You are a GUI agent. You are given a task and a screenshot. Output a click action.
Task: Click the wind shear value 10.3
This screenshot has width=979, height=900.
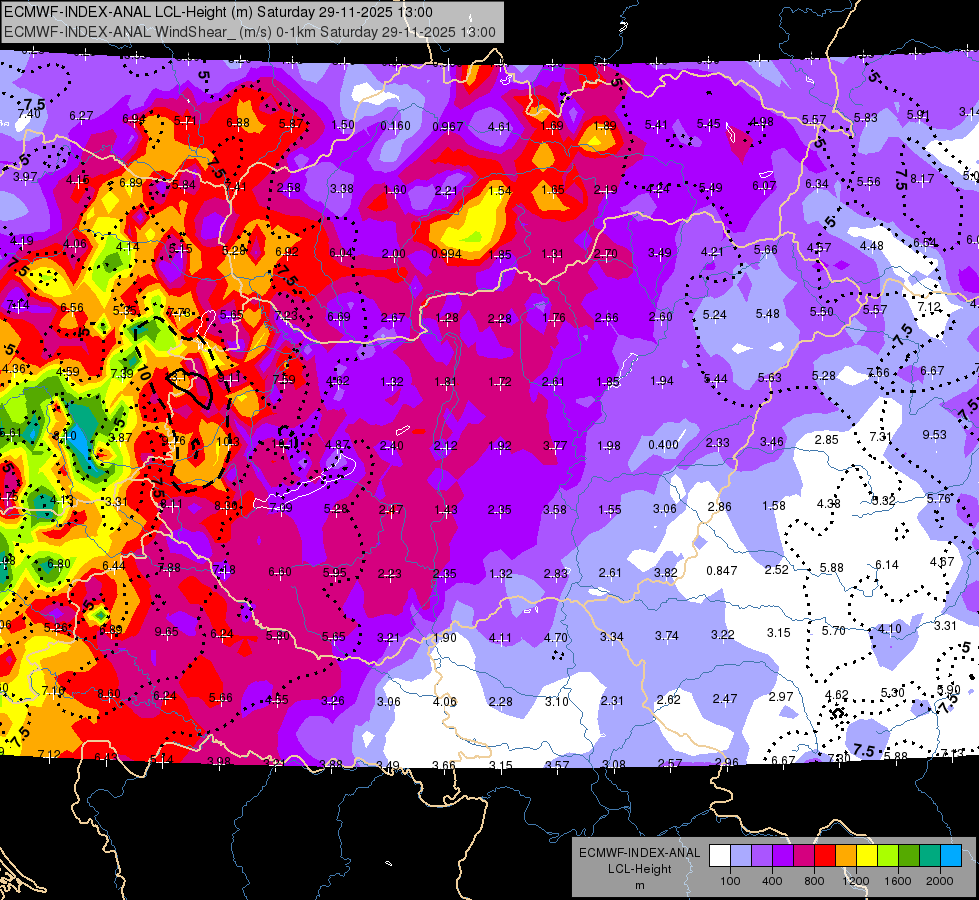click(x=228, y=442)
